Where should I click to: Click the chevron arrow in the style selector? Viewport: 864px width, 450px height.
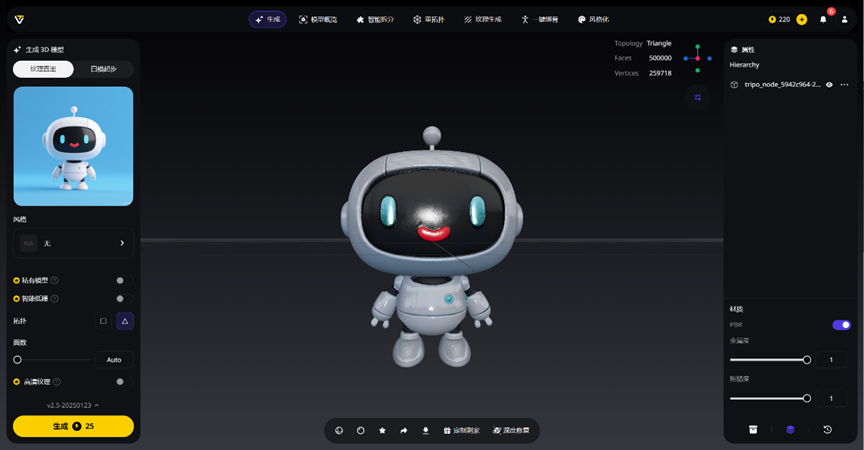[122, 243]
